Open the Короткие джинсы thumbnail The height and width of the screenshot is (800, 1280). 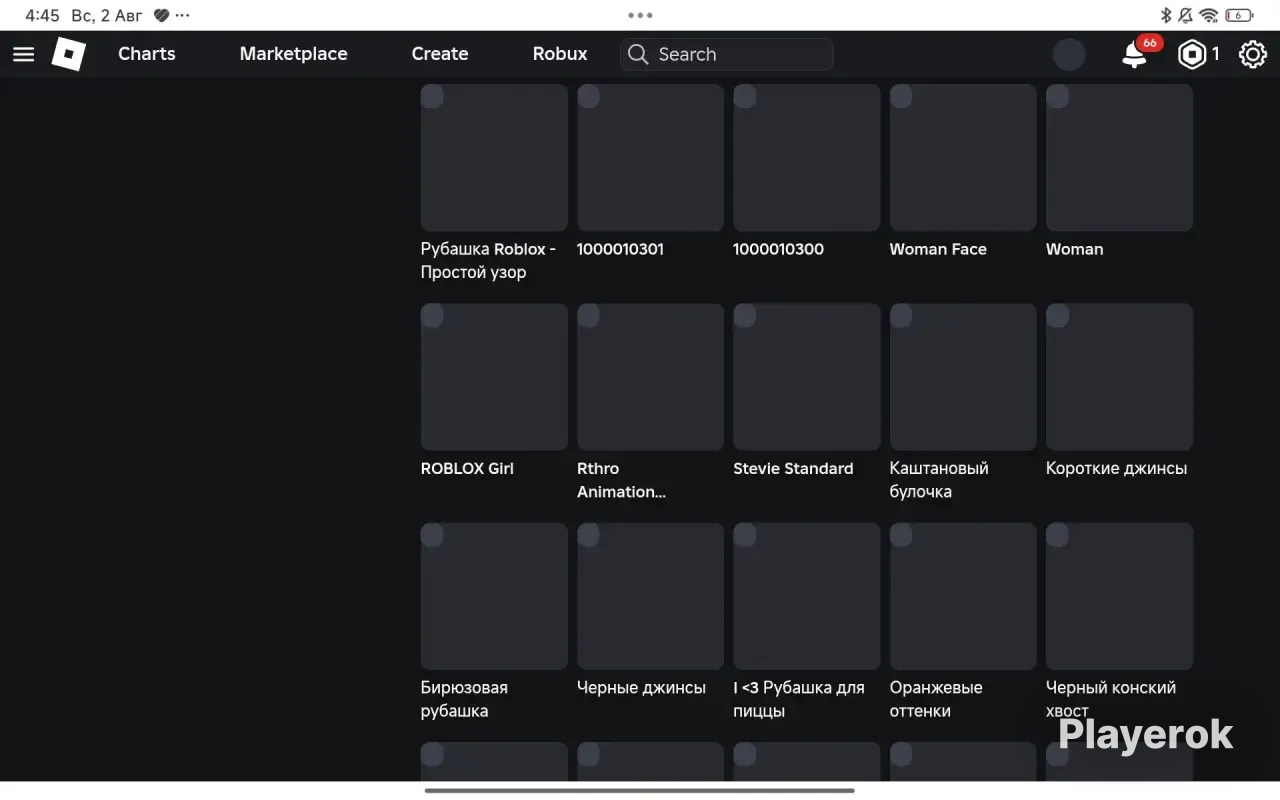[1120, 377]
